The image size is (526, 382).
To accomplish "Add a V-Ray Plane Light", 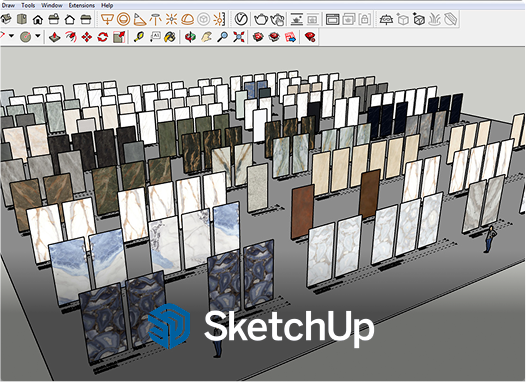I will [x=107, y=19].
